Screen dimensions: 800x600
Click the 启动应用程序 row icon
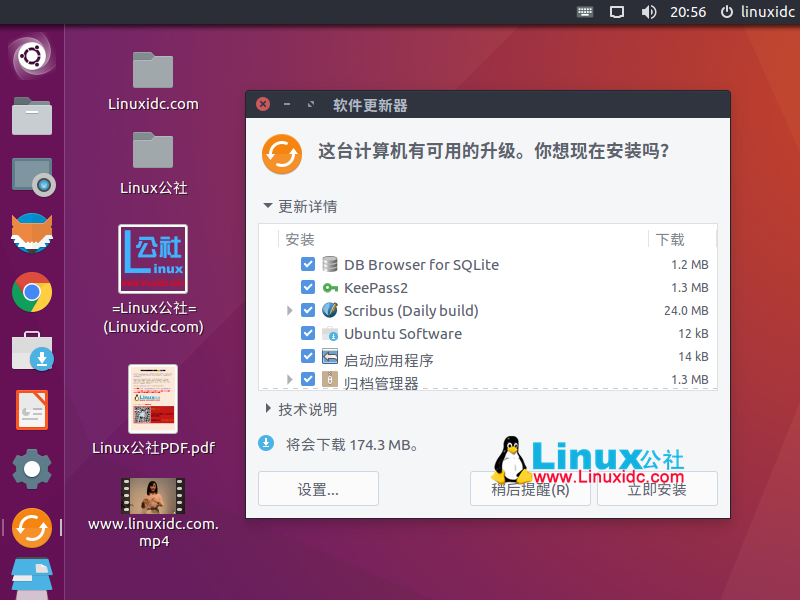330,356
